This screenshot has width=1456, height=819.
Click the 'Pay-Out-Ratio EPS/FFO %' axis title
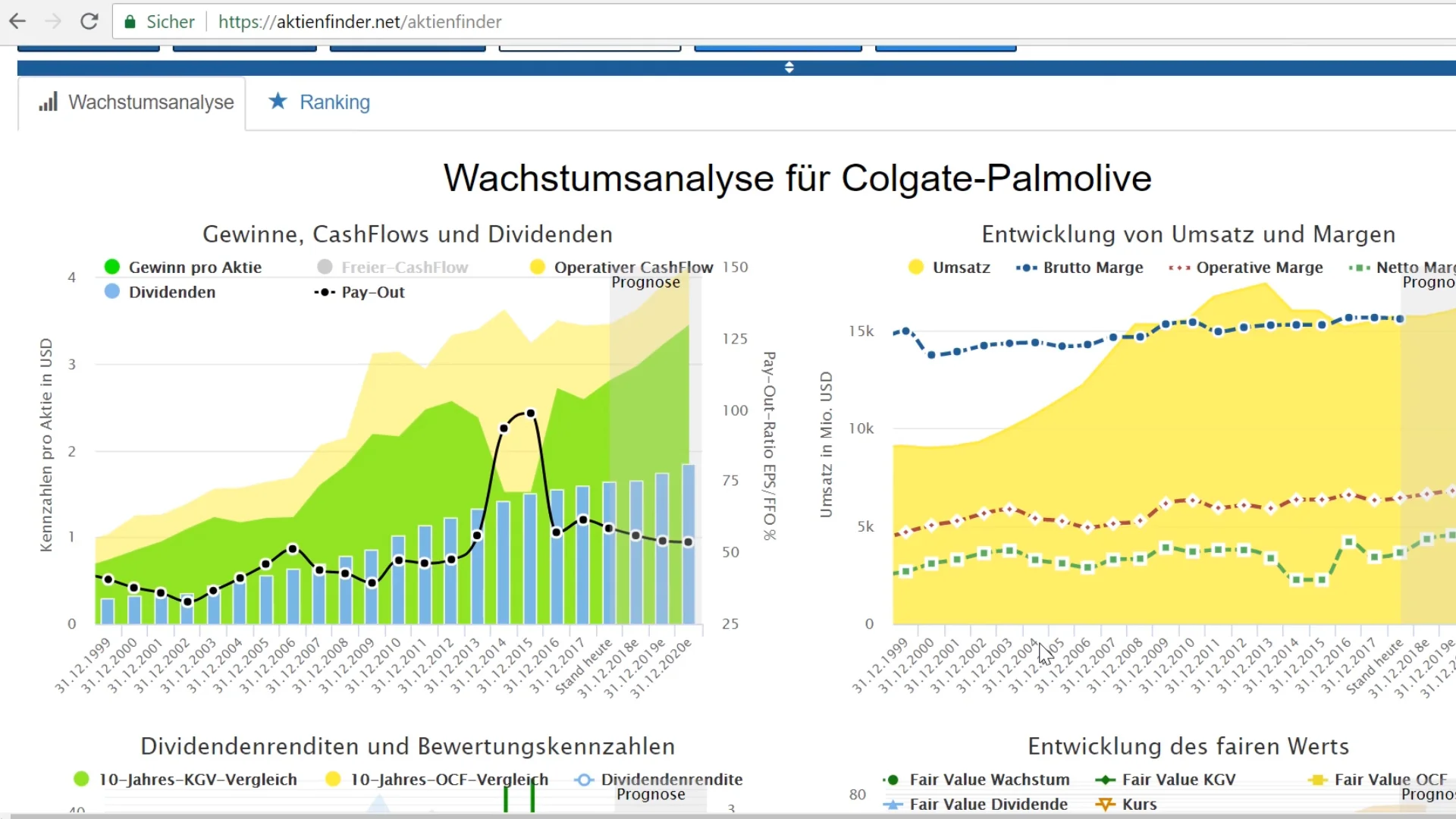[769, 446]
